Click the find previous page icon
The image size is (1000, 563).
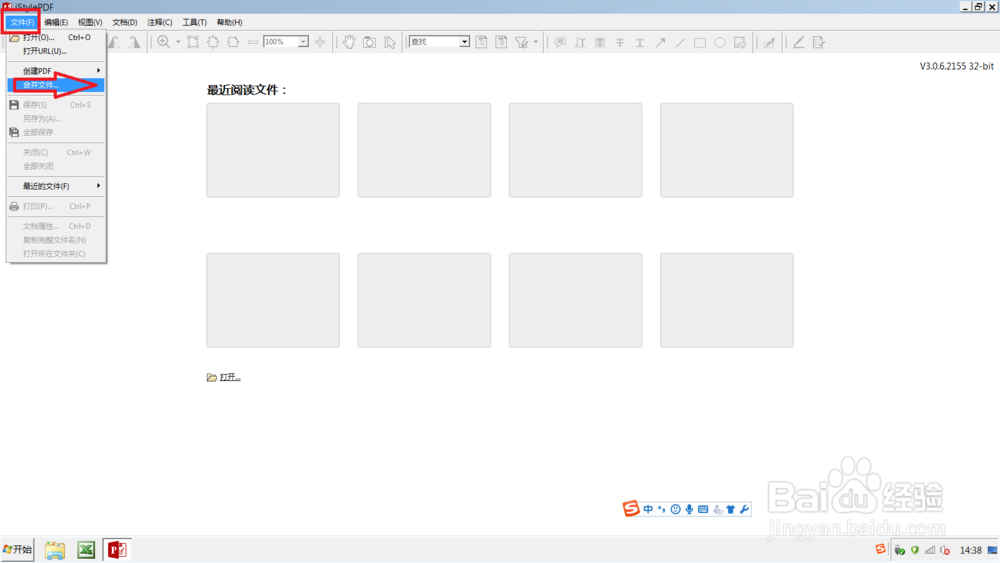pyautogui.click(x=482, y=42)
